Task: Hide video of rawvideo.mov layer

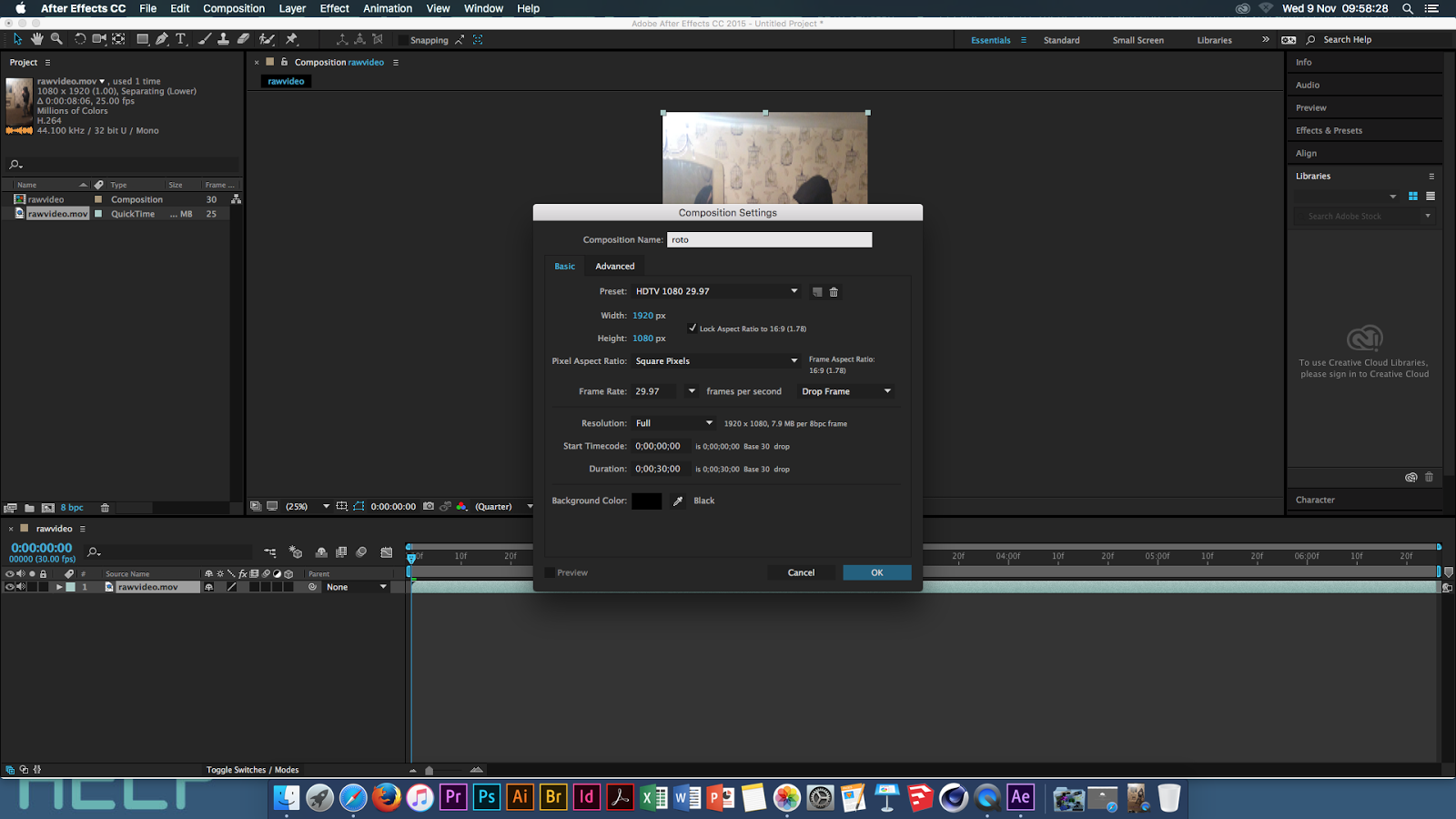Action: tap(10, 587)
